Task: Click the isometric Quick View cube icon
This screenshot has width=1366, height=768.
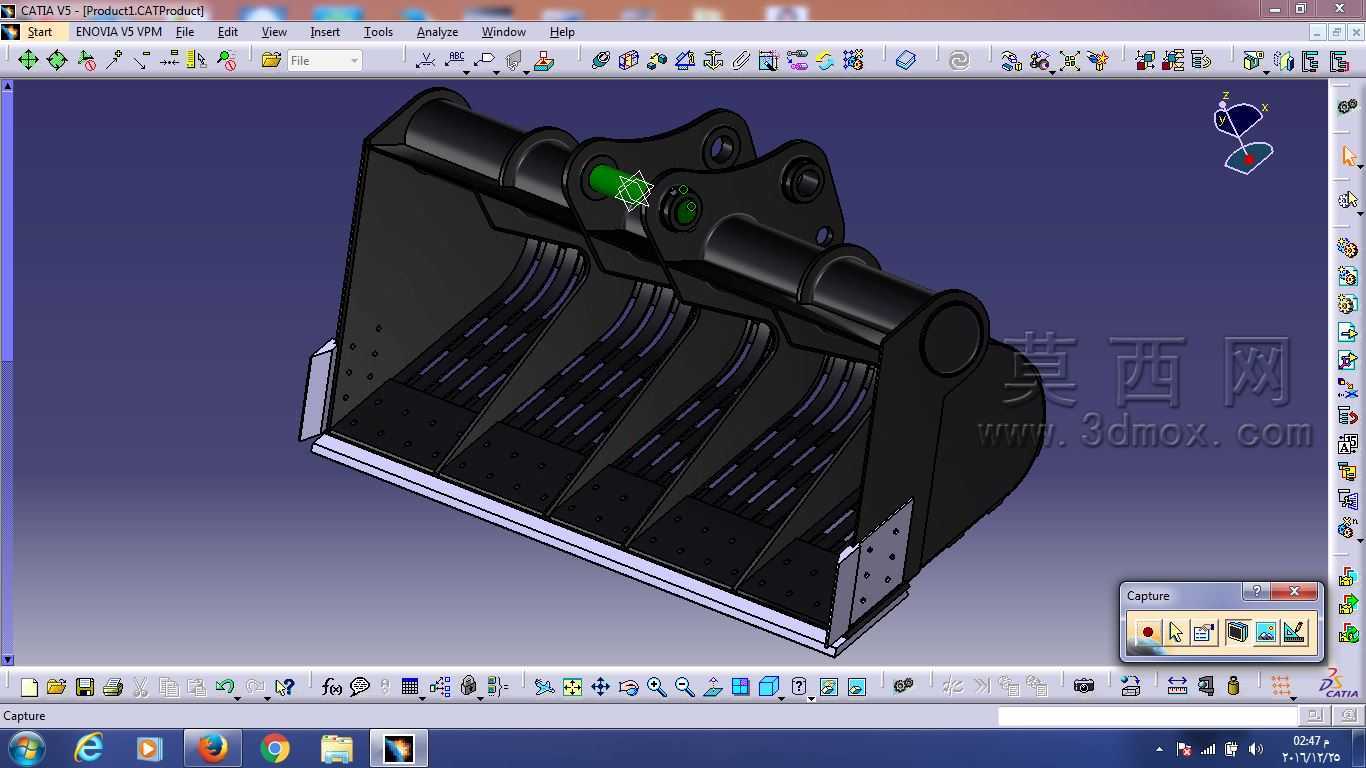Action: point(769,687)
